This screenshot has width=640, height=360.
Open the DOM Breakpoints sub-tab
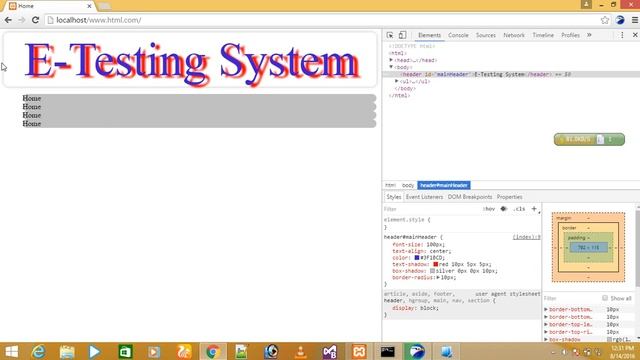click(470, 197)
